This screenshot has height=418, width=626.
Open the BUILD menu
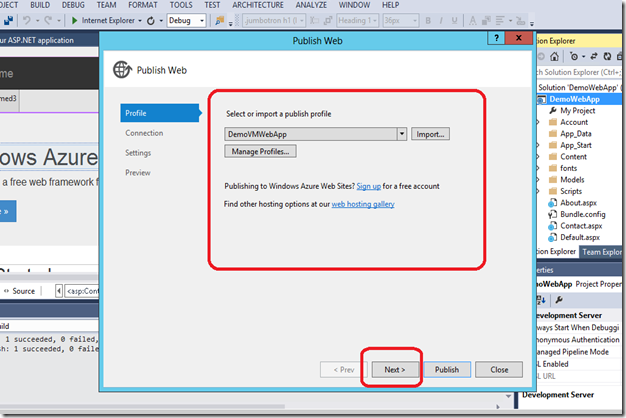tap(40, 5)
